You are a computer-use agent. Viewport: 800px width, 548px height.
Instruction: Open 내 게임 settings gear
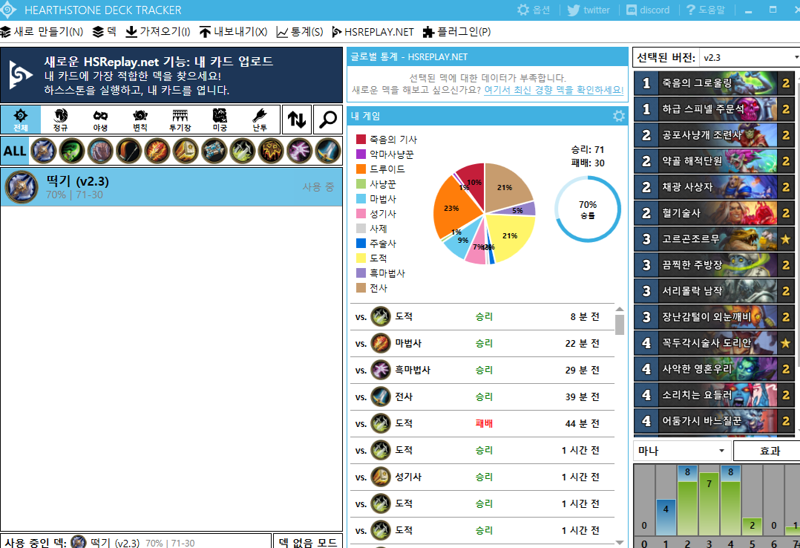(619, 116)
